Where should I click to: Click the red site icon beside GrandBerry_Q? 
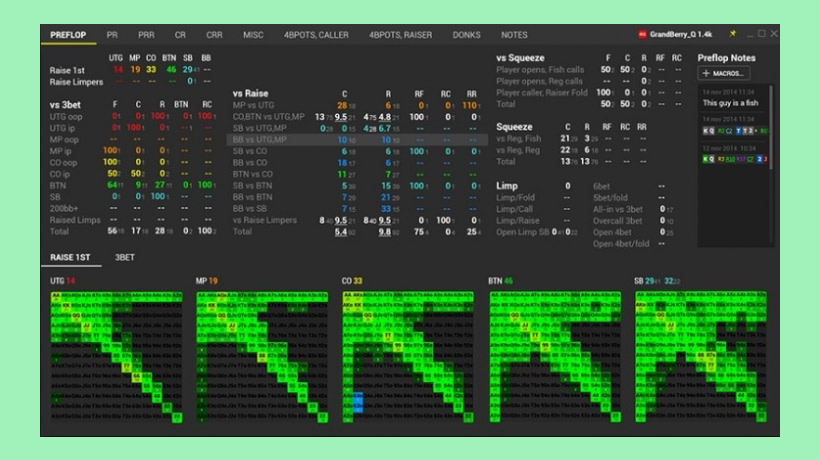coord(642,34)
